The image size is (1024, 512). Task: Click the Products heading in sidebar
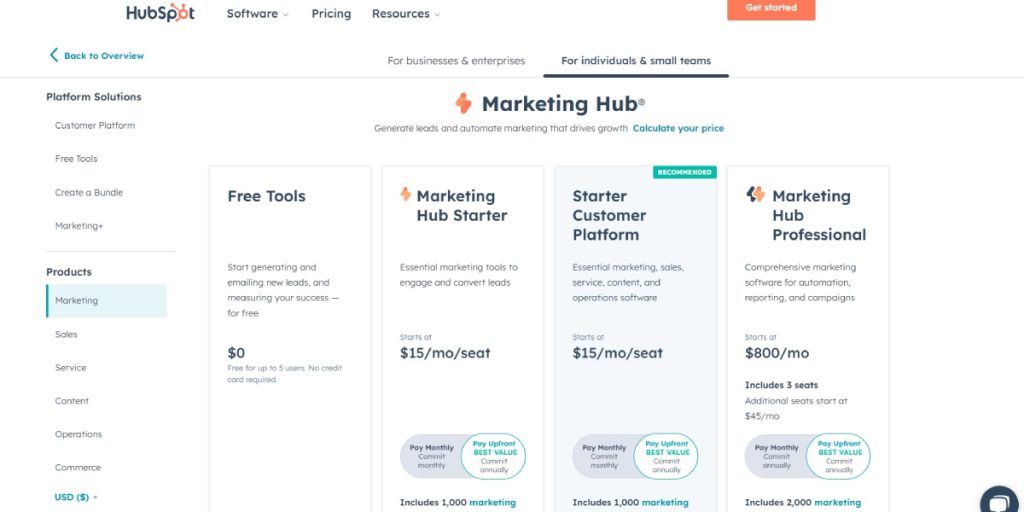[69, 272]
